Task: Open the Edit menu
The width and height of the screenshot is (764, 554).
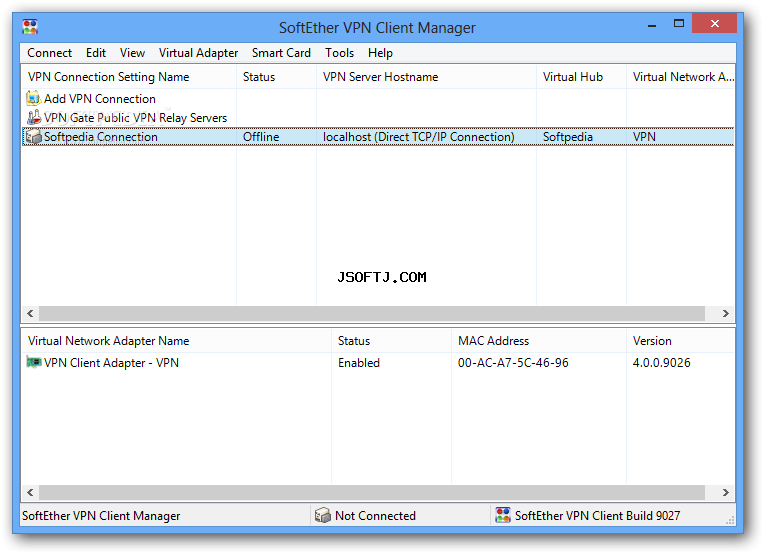Action: 96,53
